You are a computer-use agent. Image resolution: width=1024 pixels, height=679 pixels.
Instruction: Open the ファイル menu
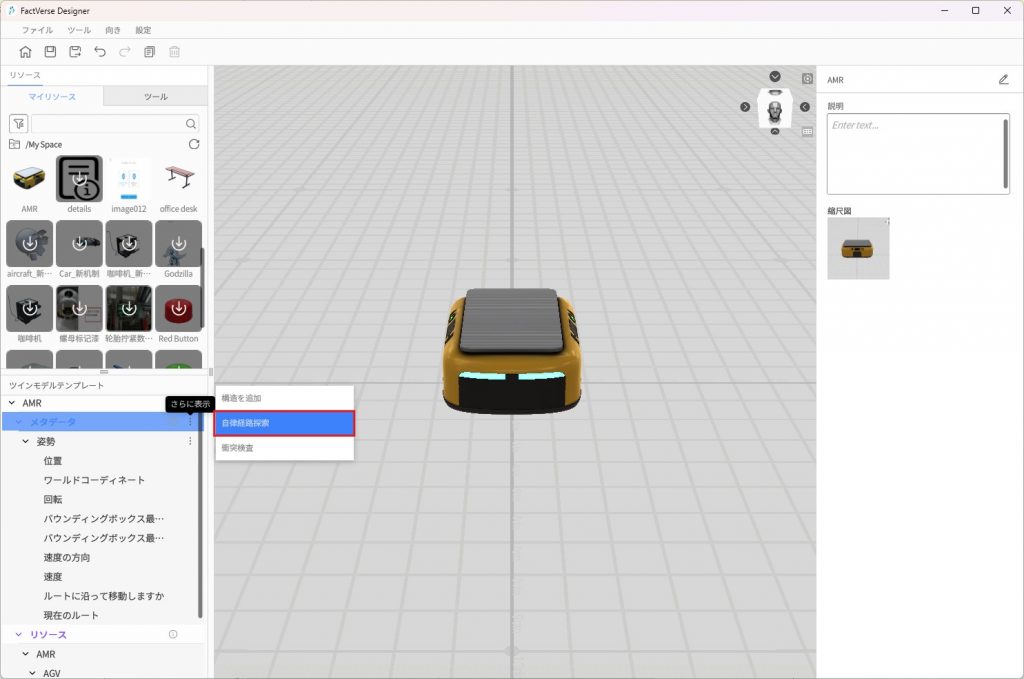(x=37, y=30)
